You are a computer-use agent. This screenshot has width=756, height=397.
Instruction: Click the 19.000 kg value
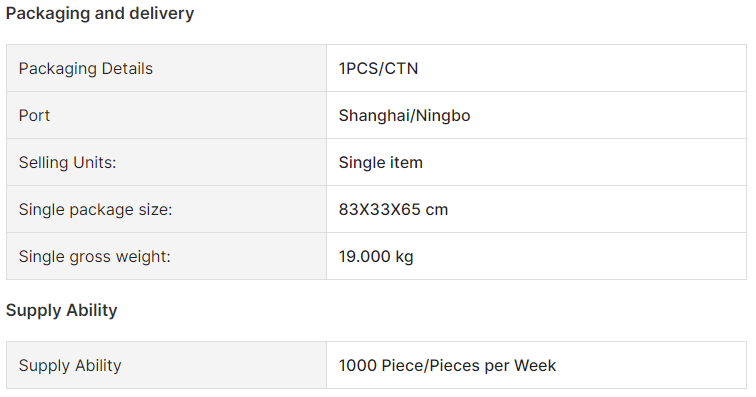pos(376,257)
